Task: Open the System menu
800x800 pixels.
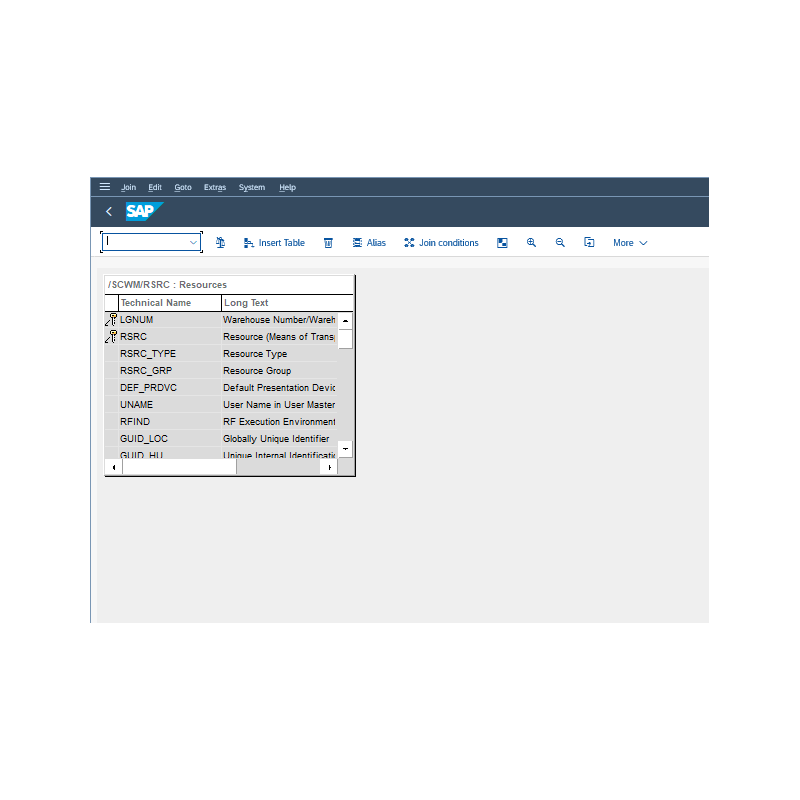Action: [251, 187]
